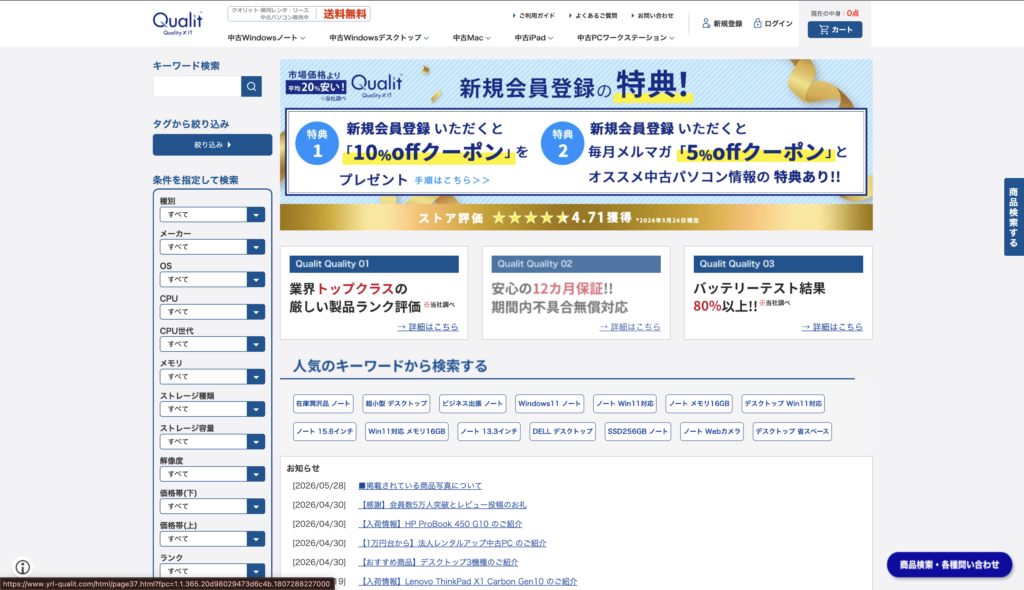Expand the ストレージ容量 dropdown
Screen dimensions: 1024x590
point(212,442)
